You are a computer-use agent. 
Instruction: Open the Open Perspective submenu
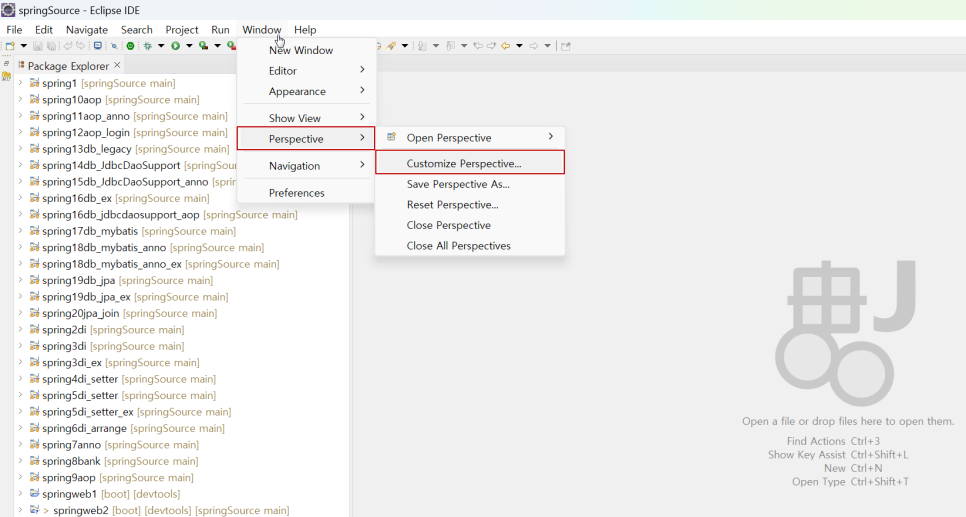click(470, 137)
